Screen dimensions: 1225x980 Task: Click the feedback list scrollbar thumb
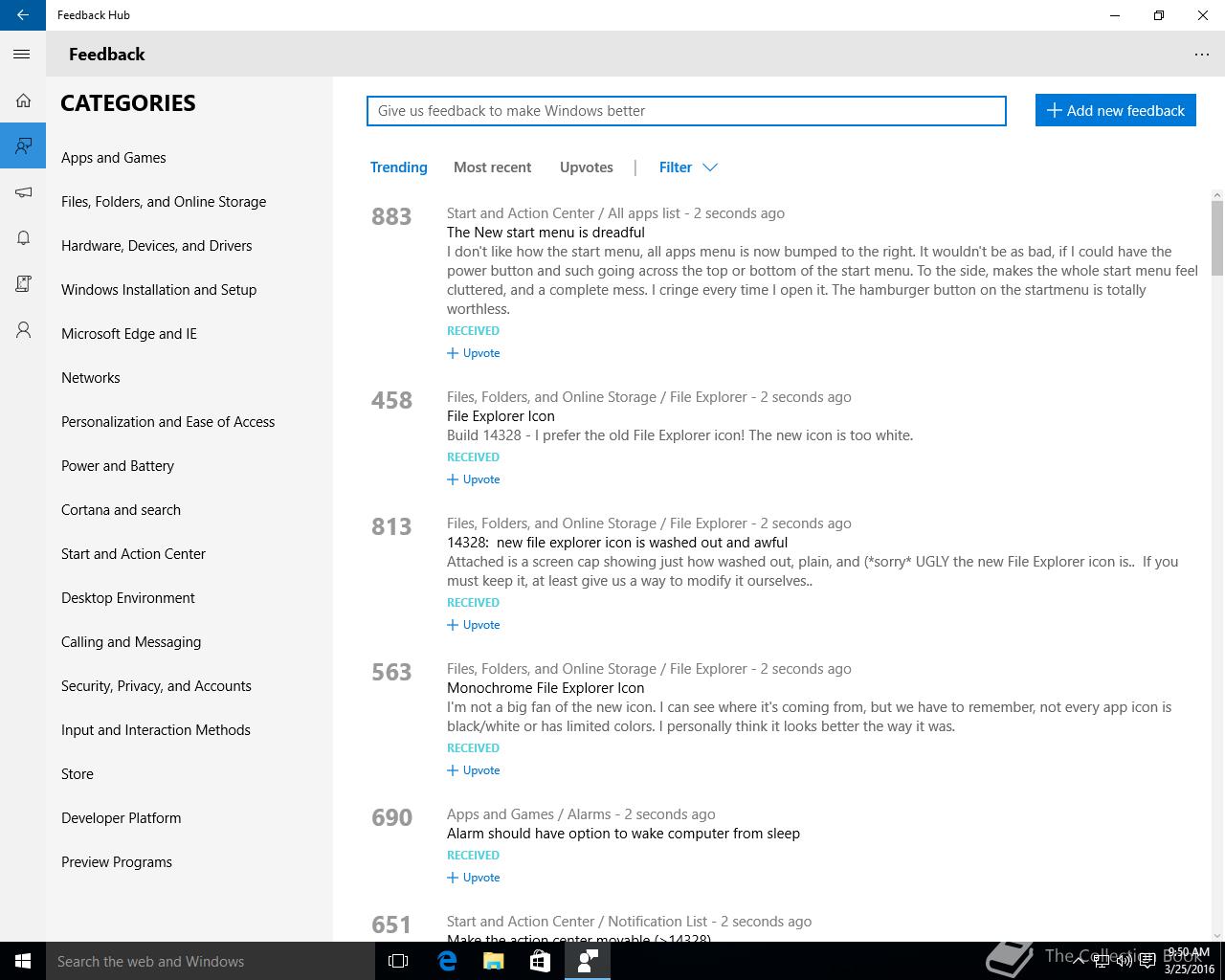tap(1217, 237)
